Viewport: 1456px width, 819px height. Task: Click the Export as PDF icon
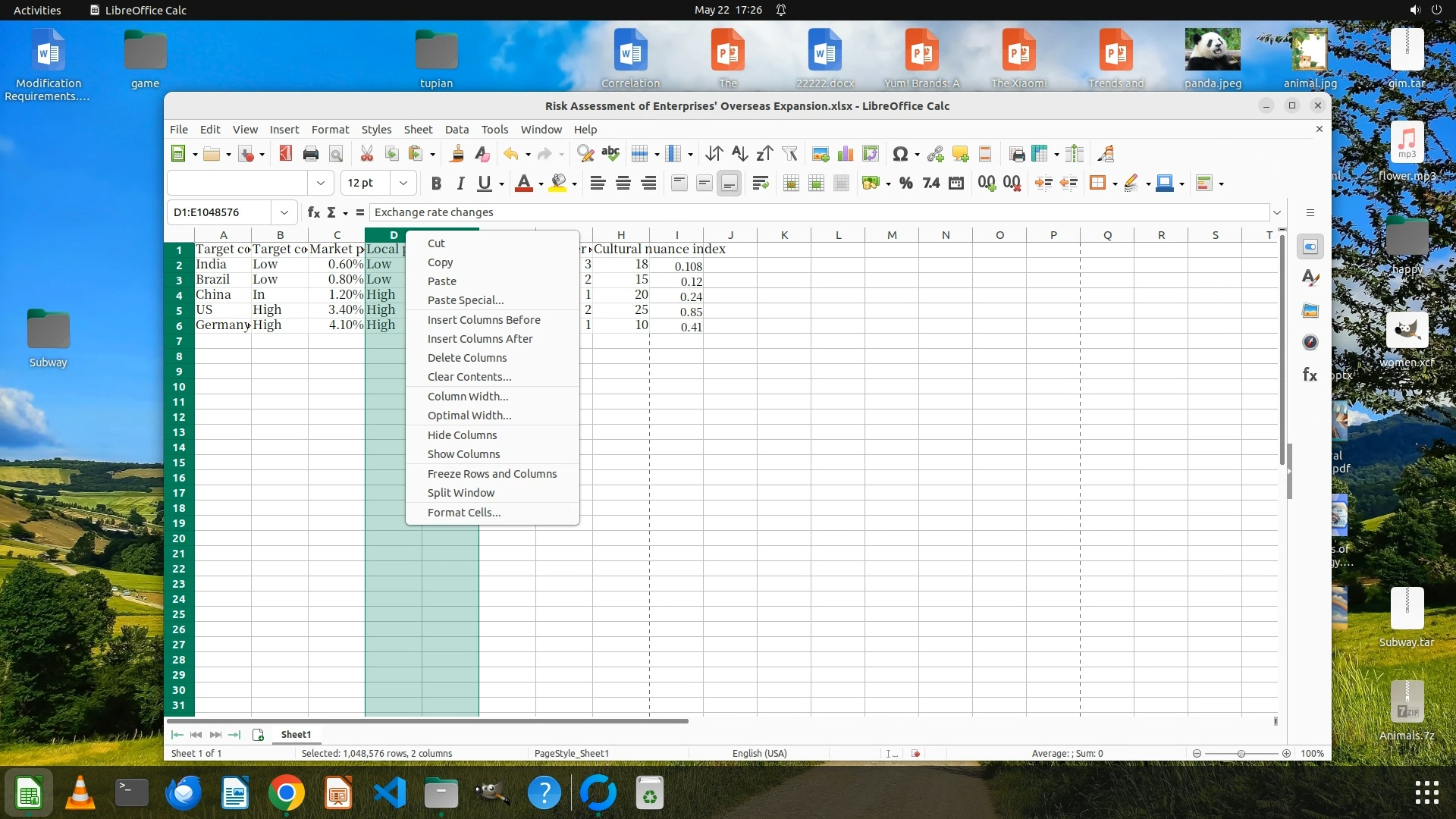[x=286, y=154]
